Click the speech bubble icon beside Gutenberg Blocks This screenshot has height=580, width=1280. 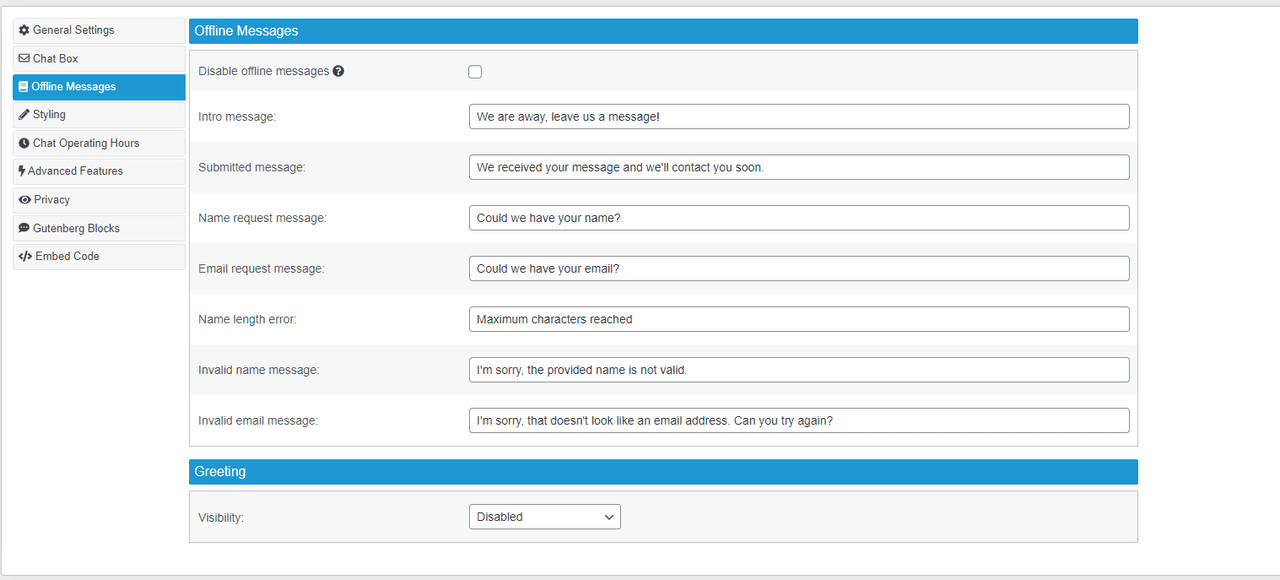coord(24,228)
